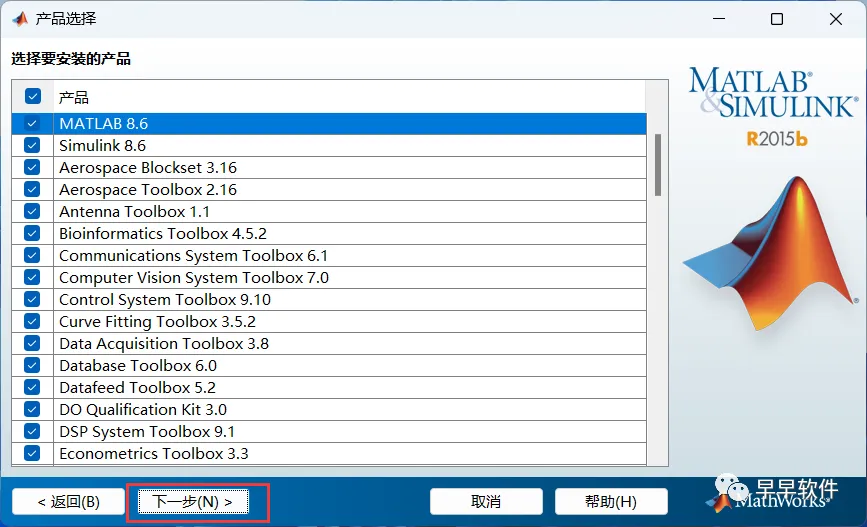The image size is (867, 527).
Task: Uncheck the MATLAB 8.6 checkbox
Action: 32,123
